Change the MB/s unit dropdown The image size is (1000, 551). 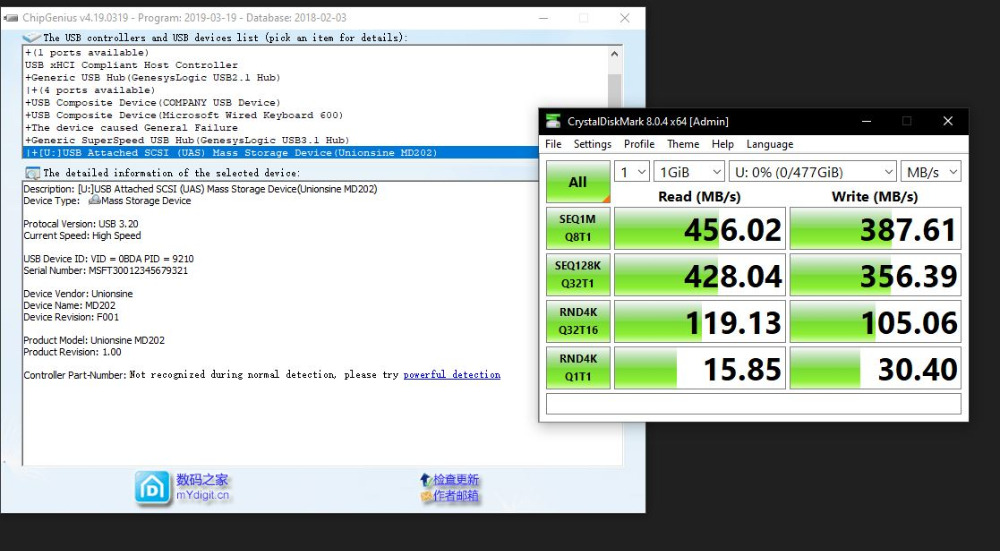click(x=930, y=172)
